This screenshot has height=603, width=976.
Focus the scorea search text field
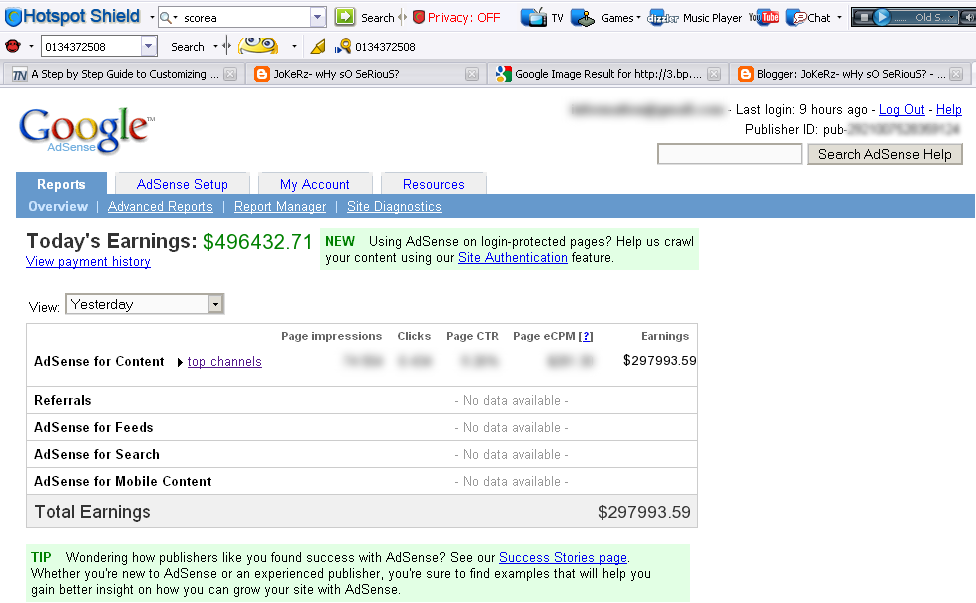pos(245,17)
